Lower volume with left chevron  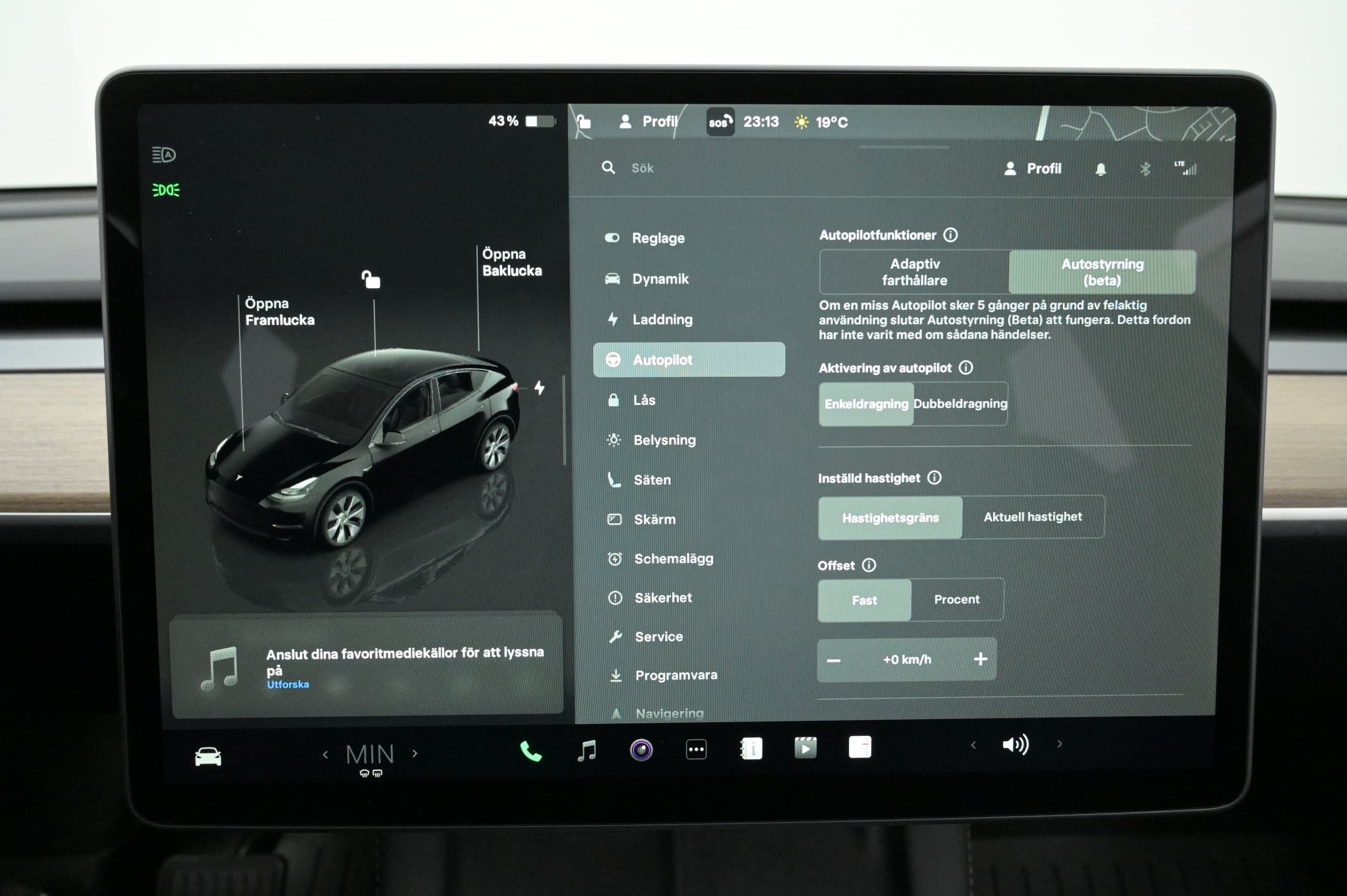point(973,745)
